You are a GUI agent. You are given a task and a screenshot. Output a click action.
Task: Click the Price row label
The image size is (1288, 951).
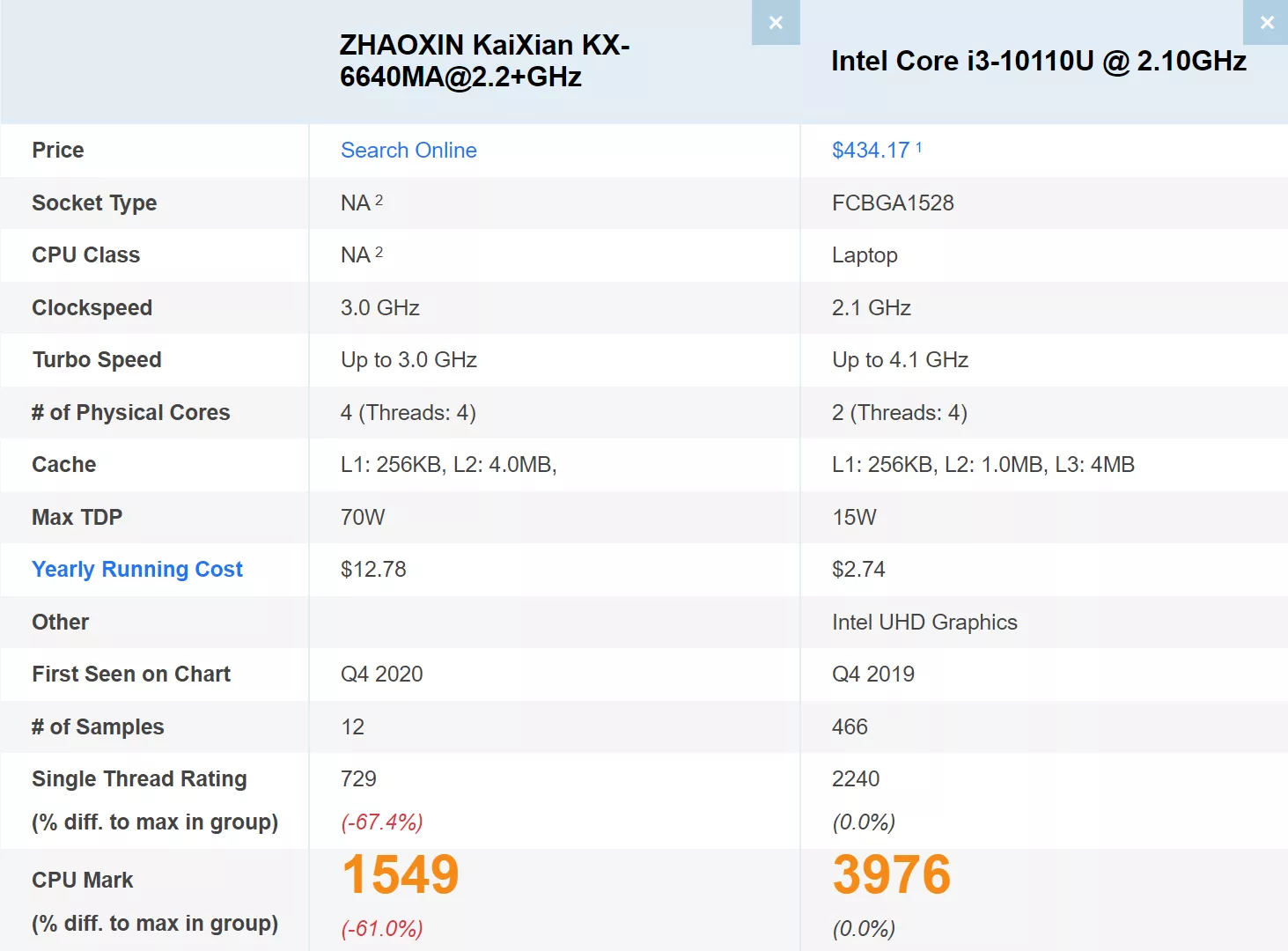click(58, 151)
